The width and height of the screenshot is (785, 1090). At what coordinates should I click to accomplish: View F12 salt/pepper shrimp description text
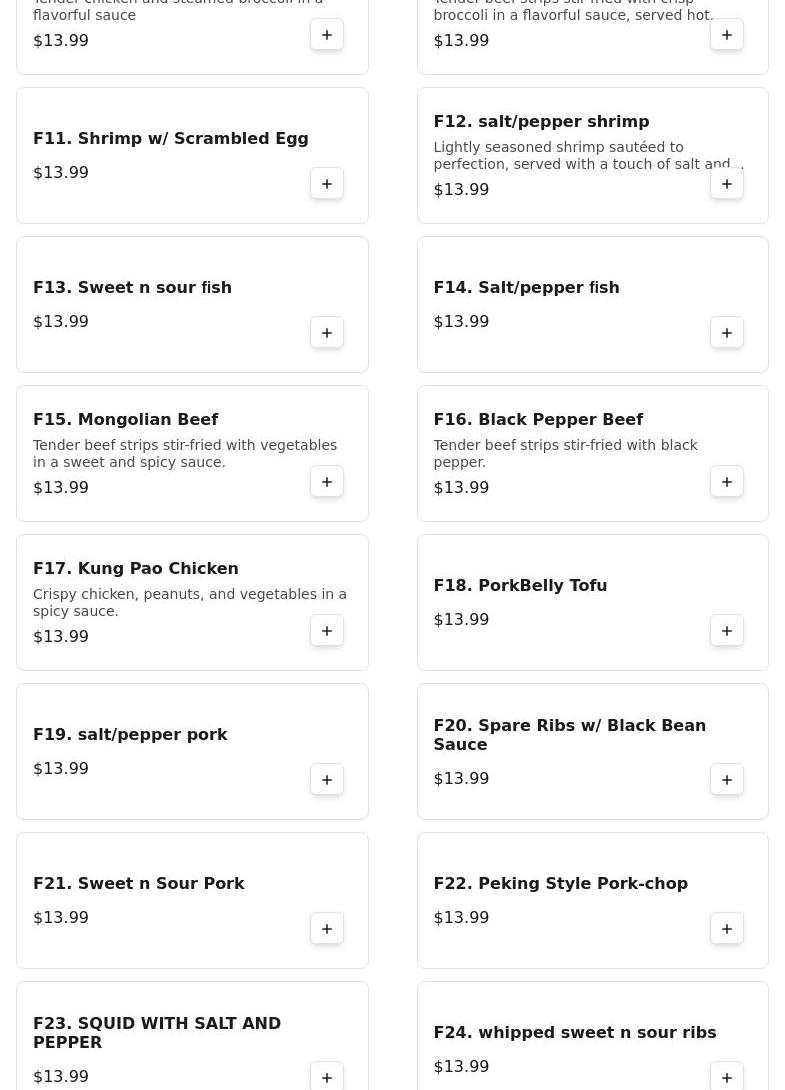point(587,156)
